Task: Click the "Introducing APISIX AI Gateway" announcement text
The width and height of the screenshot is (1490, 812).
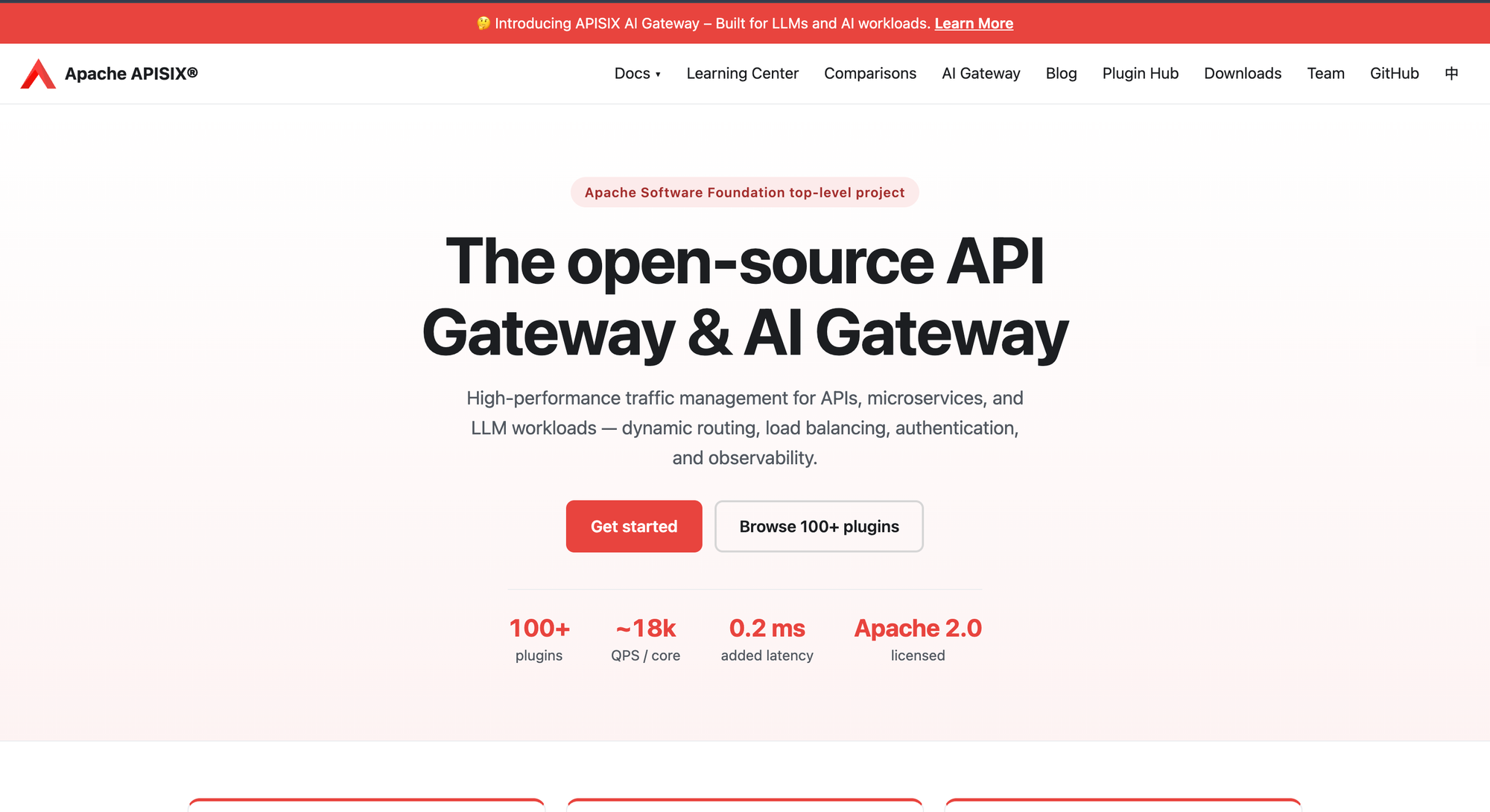Action: (703, 23)
